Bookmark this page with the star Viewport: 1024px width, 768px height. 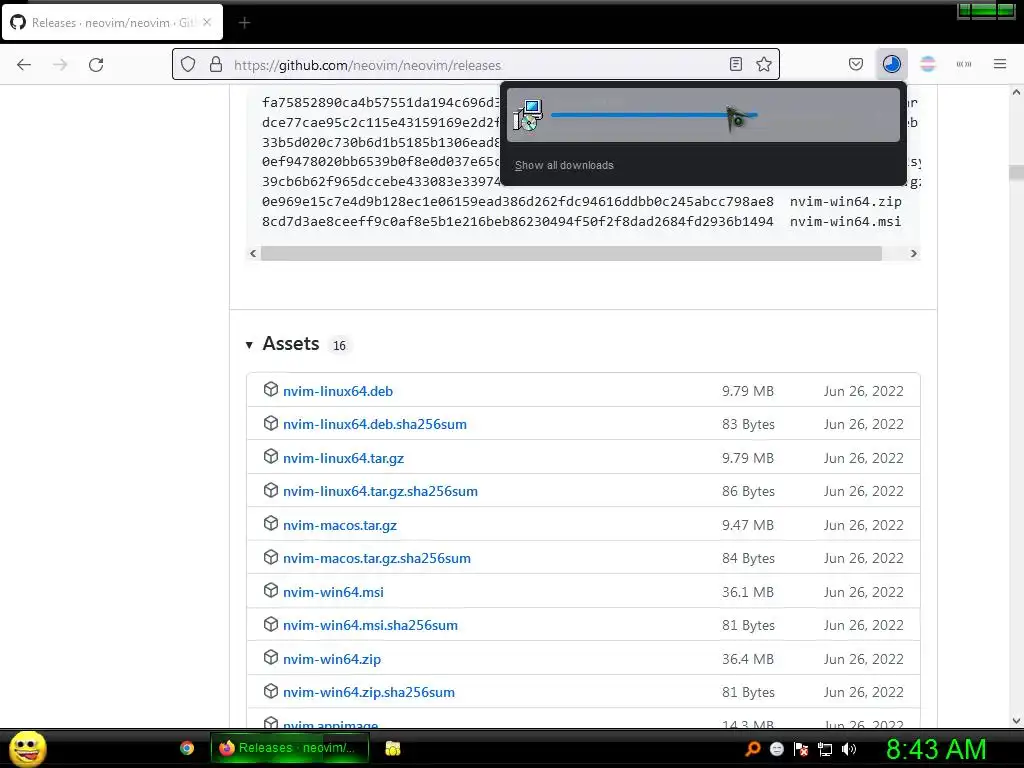click(764, 64)
